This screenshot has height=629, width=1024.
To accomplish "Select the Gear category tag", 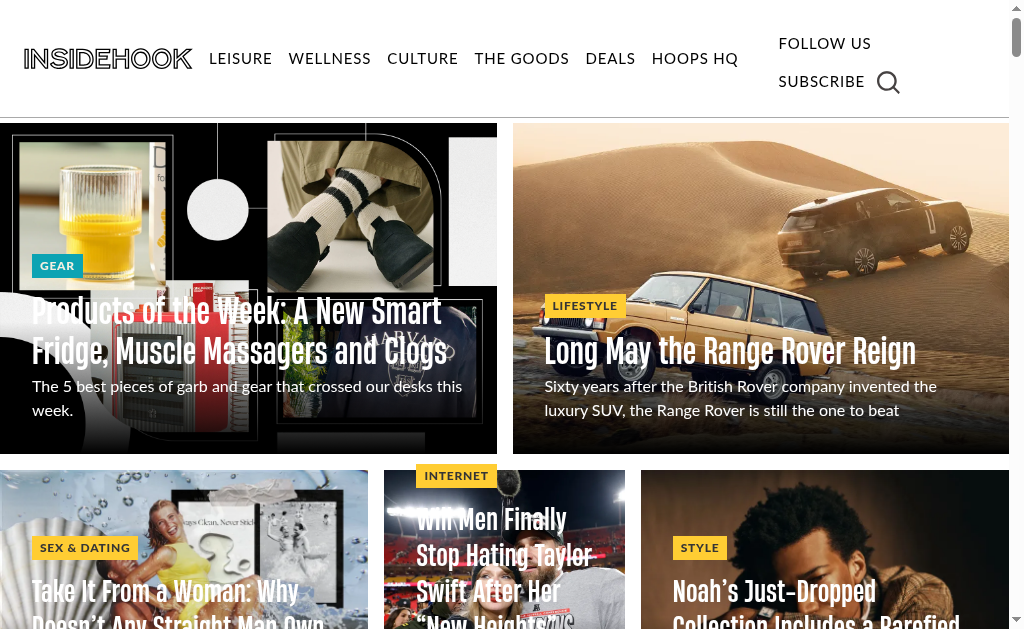I will pyautogui.click(x=57, y=266).
